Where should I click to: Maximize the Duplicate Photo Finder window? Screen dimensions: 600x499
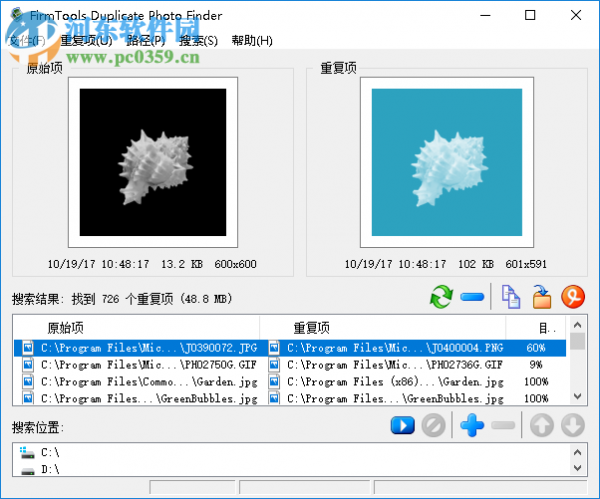(530, 15)
